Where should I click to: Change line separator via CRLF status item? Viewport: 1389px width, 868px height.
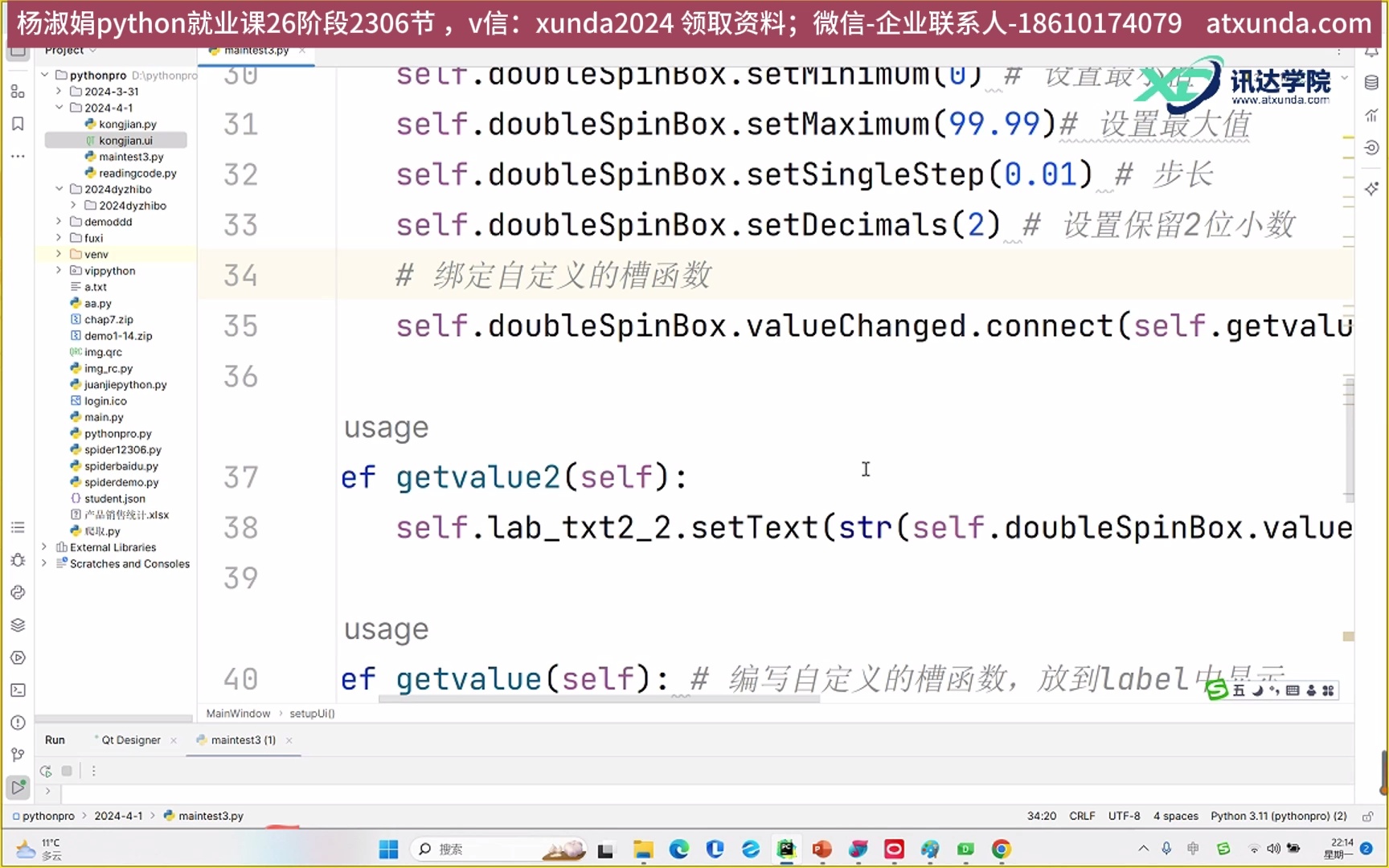pyautogui.click(x=1082, y=816)
